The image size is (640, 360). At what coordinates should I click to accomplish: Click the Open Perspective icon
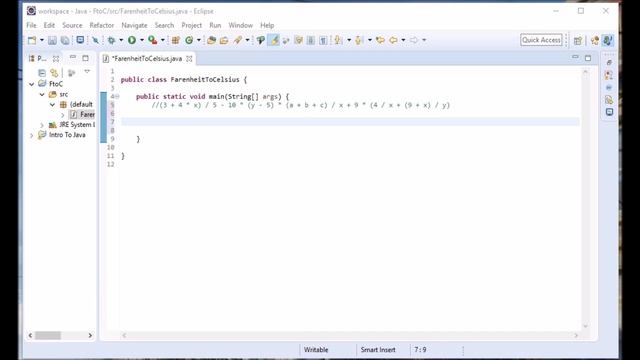[x=578, y=40]
